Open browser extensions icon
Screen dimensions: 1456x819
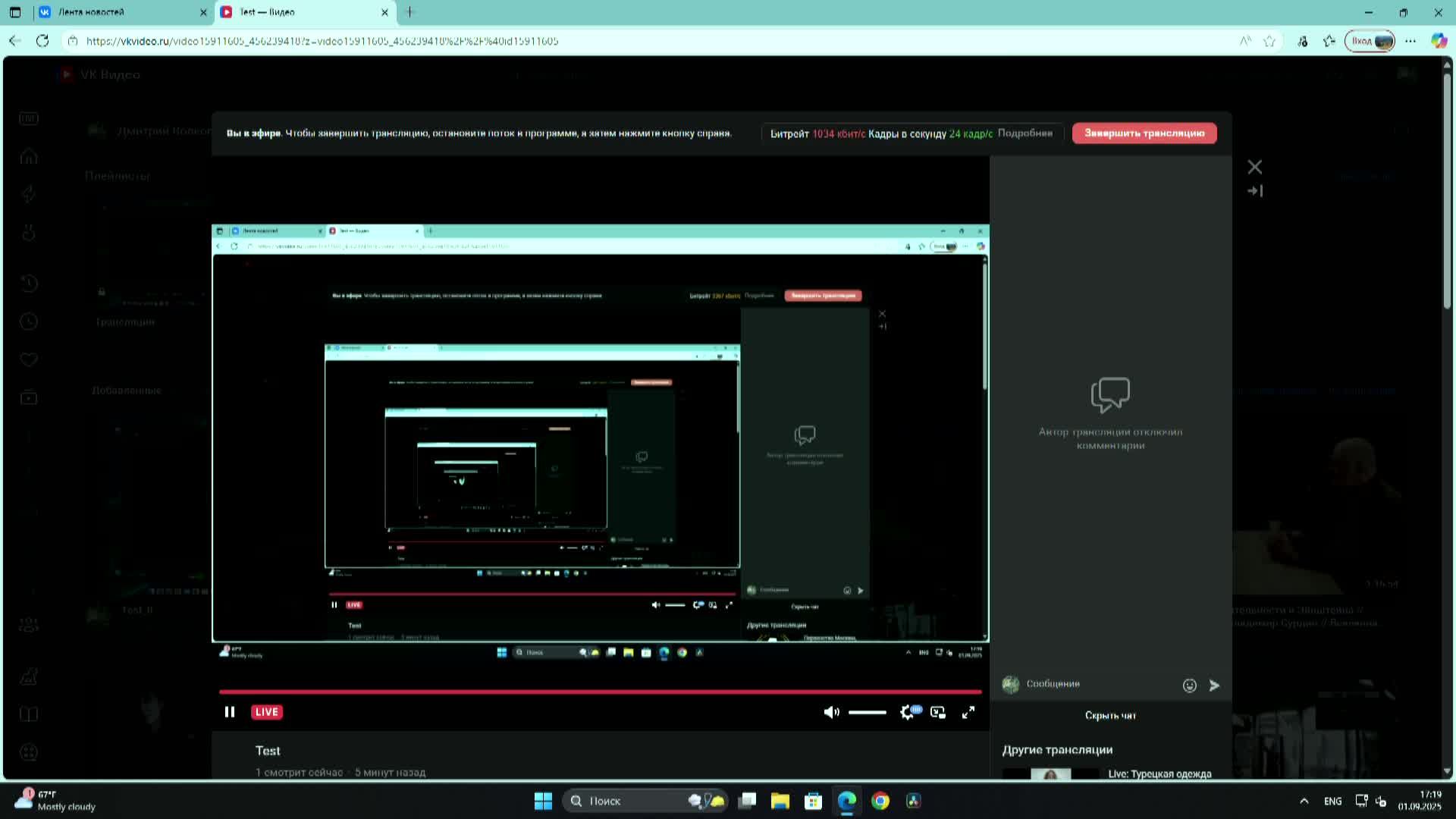tap(1302, 41)
